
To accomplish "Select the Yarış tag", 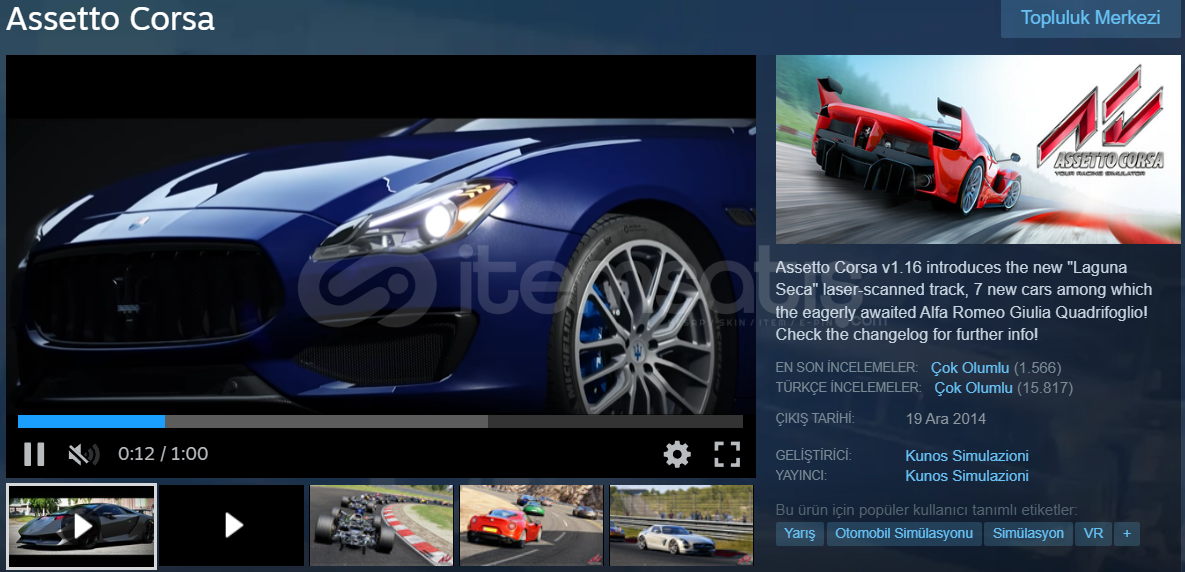I will 800,533.
